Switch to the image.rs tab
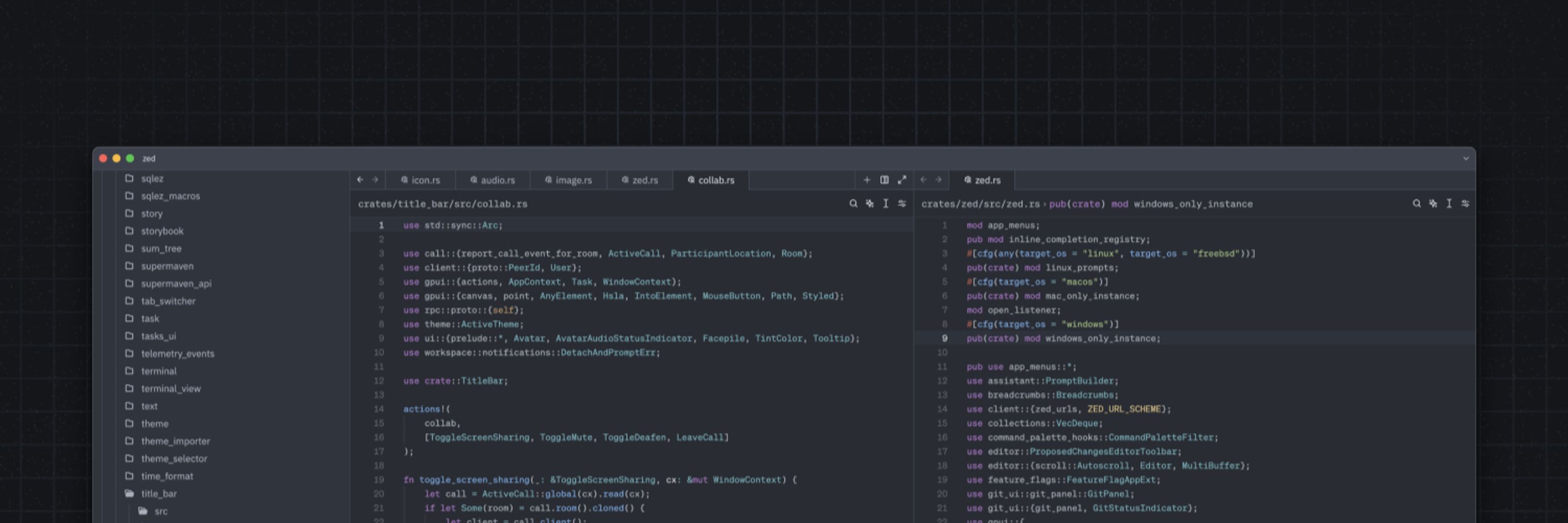1568x523 pixels. coord(568,180)
